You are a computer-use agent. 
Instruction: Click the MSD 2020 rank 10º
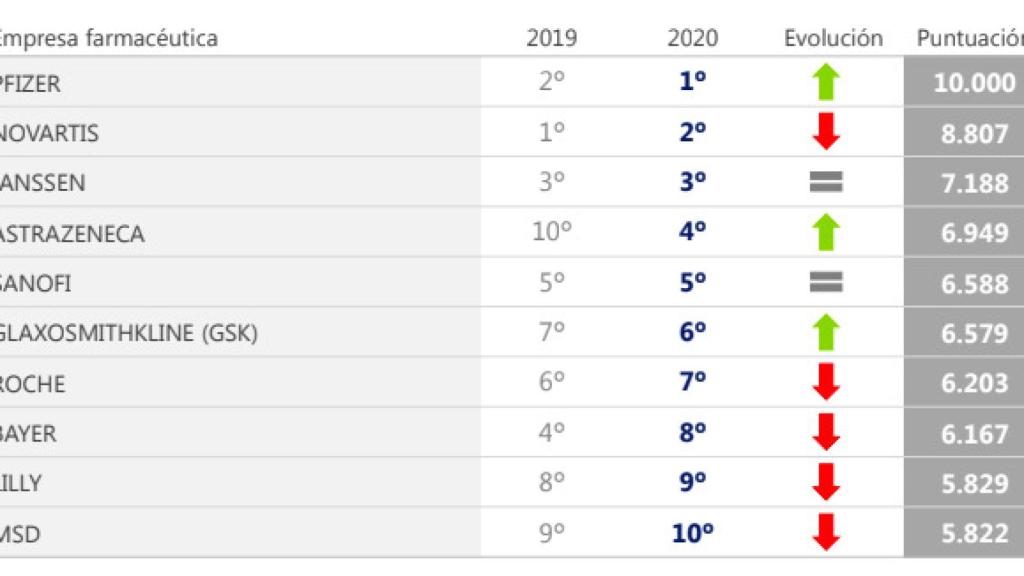(692, 533)
